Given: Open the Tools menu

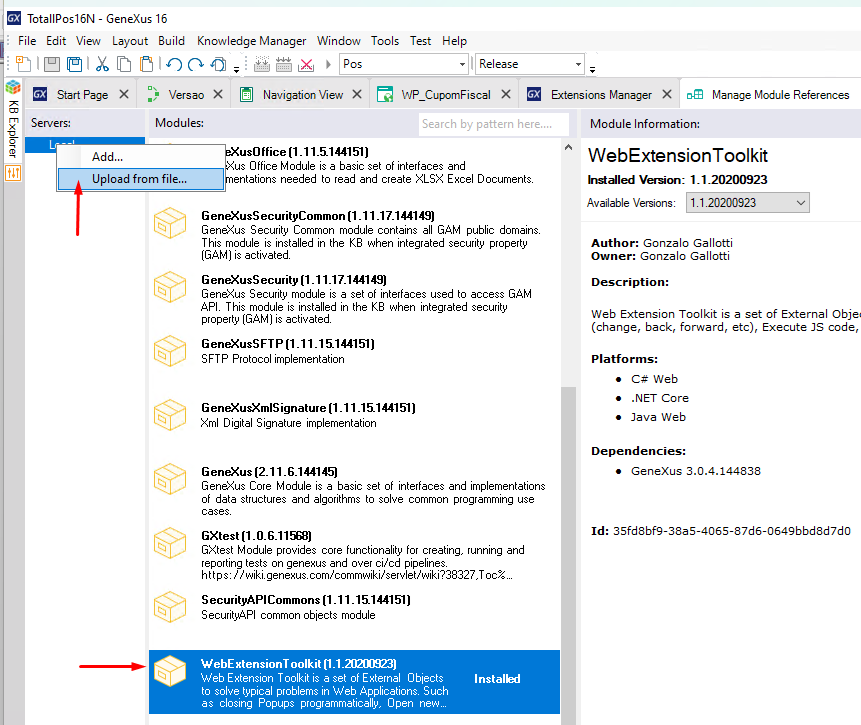Looking at the screenshot, I should click(384, 41).
